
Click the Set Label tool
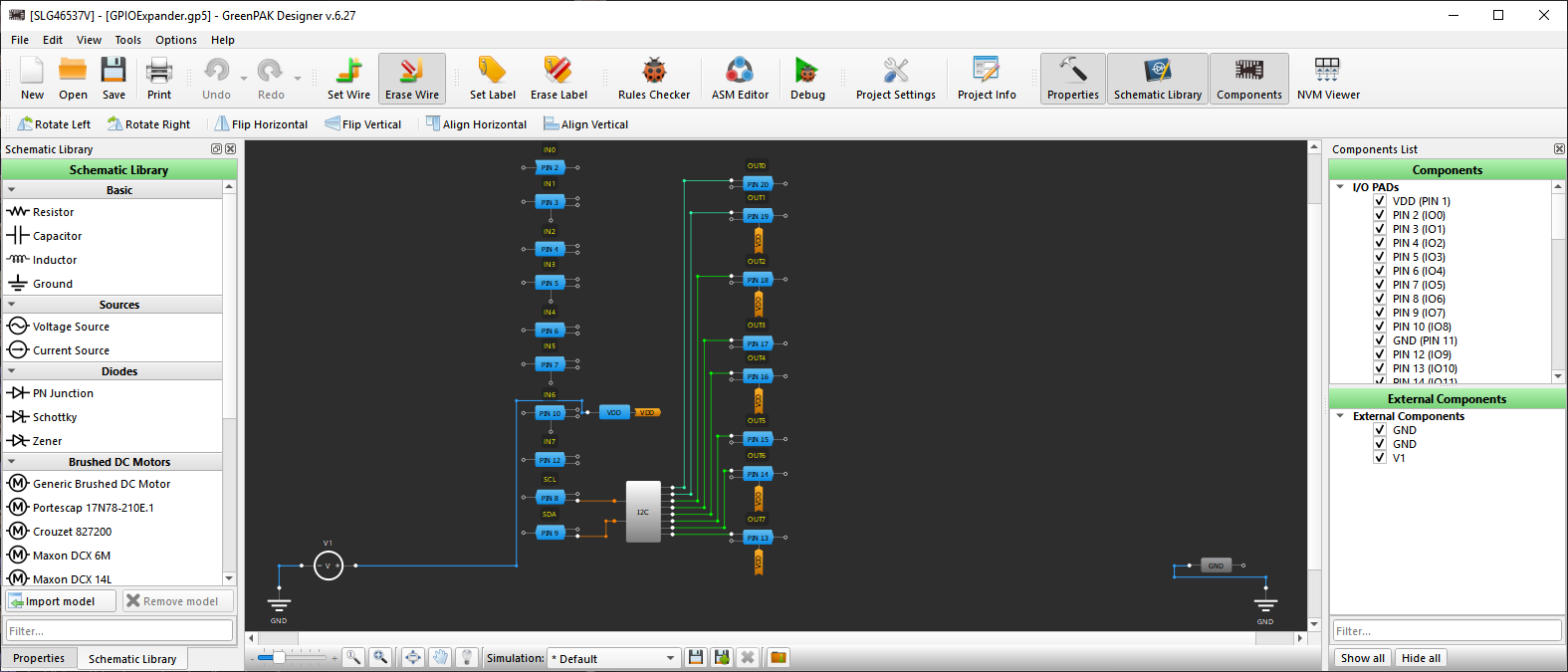pos(492,79)
